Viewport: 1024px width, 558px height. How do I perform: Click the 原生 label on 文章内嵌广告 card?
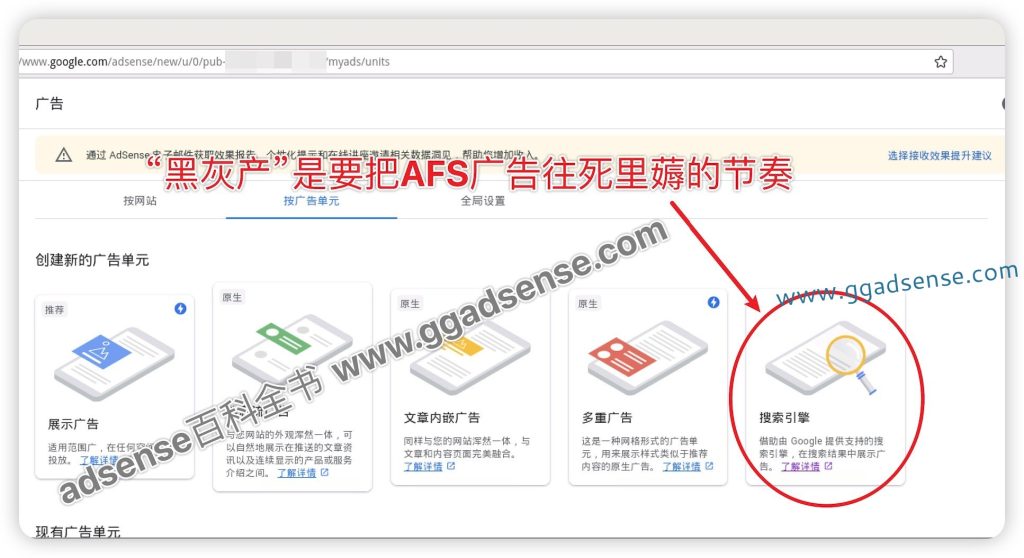[410, 303]
